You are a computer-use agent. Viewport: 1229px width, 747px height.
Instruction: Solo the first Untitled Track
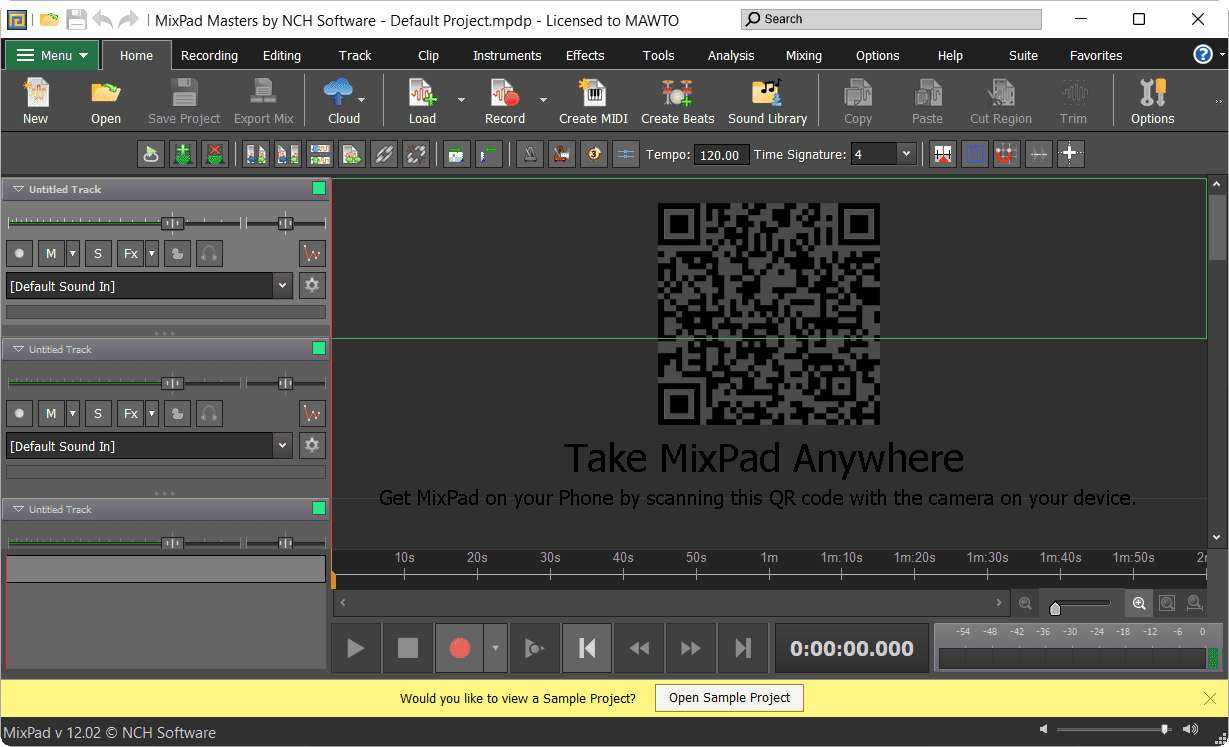[x=98, y=253]
